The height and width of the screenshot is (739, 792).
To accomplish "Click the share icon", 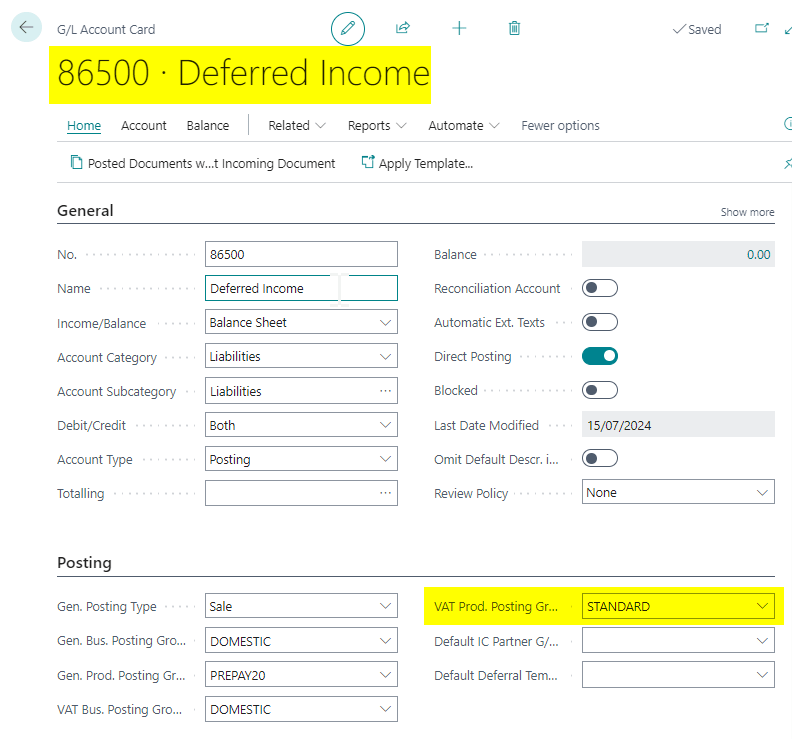I will pos(403,29).
